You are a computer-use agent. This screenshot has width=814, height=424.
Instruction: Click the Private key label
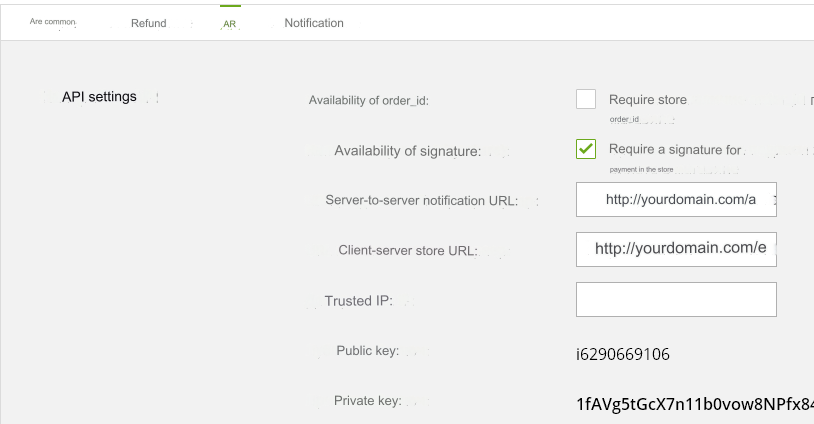(367, 401)
